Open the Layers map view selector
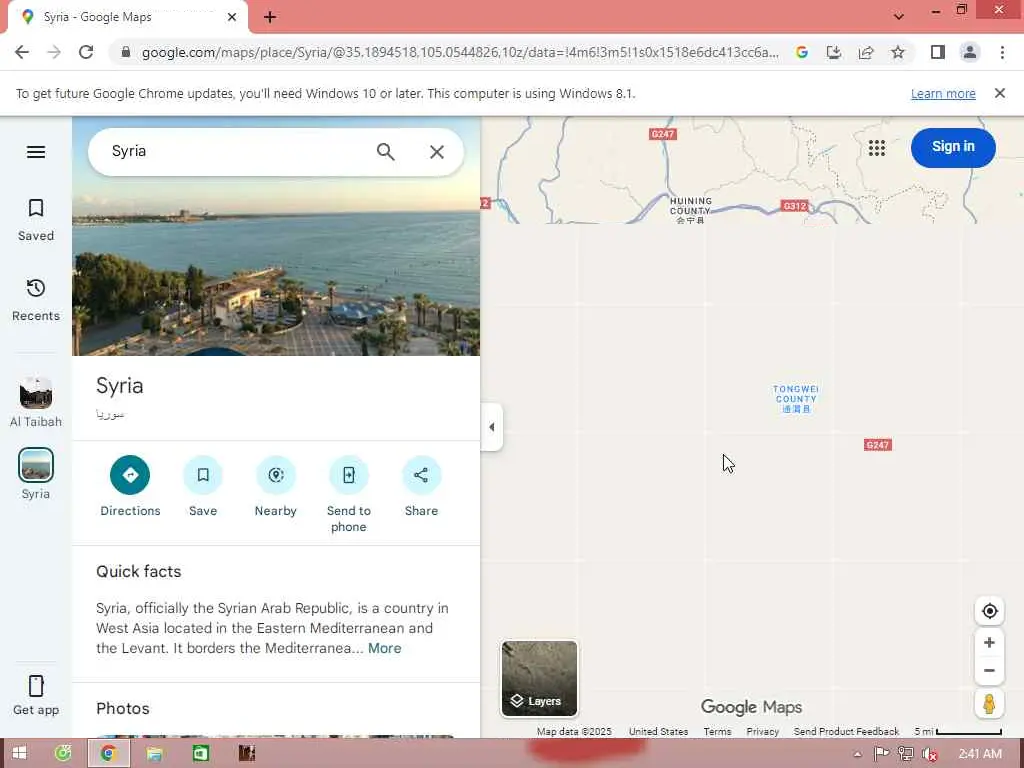This screenshot has height=768, width=1024. point(539,679)
